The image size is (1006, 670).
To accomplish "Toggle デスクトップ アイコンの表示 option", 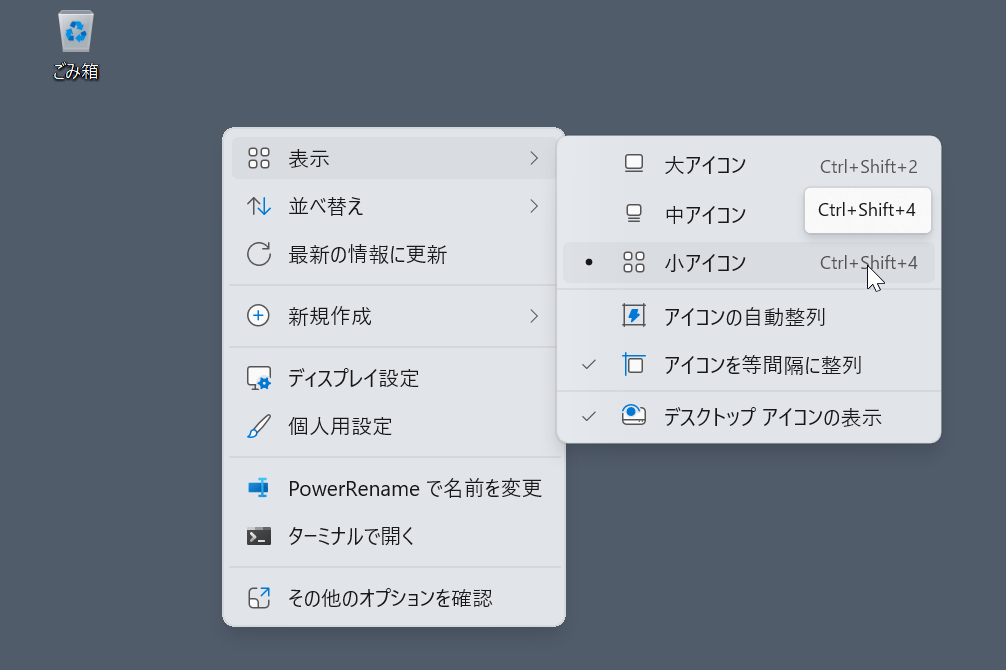I will coord(772,417).
